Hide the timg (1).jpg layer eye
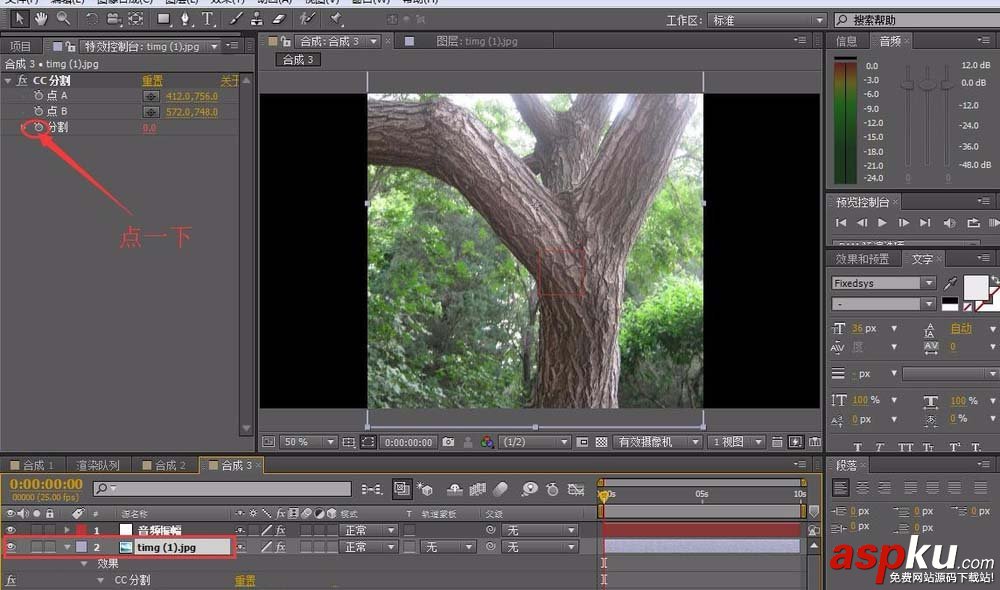The image size is (1000, 590). click(11, 547)
